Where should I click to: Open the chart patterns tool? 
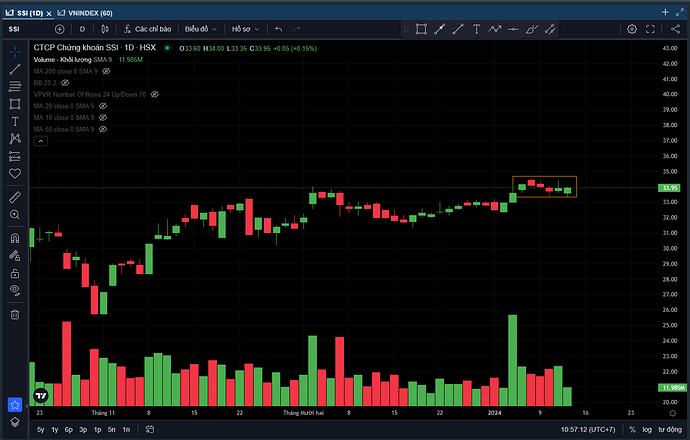point(15,139)
